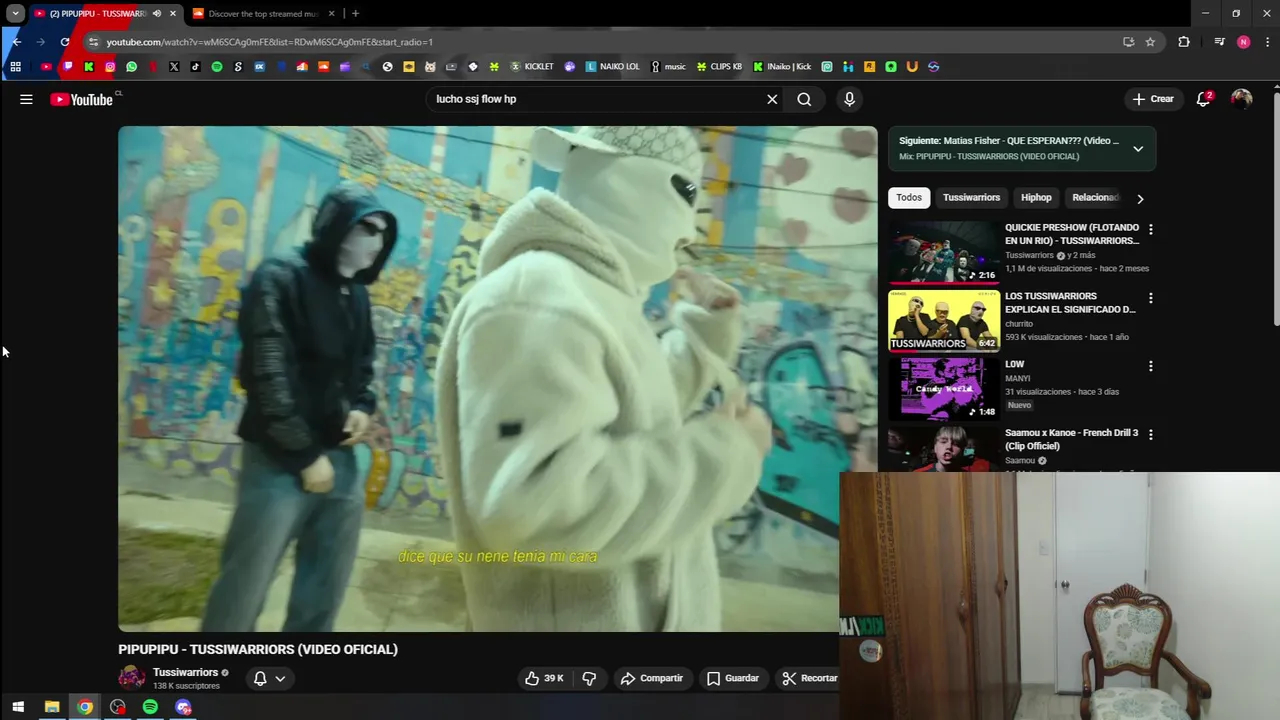This screenshot has width=1280, height=720.
Task: Open the NAIKO LOL bookmark
Action: pyautogui.click(x=612, y=67)
